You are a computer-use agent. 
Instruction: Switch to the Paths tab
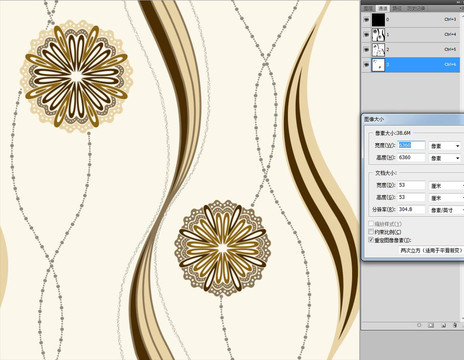coord(397,8)
